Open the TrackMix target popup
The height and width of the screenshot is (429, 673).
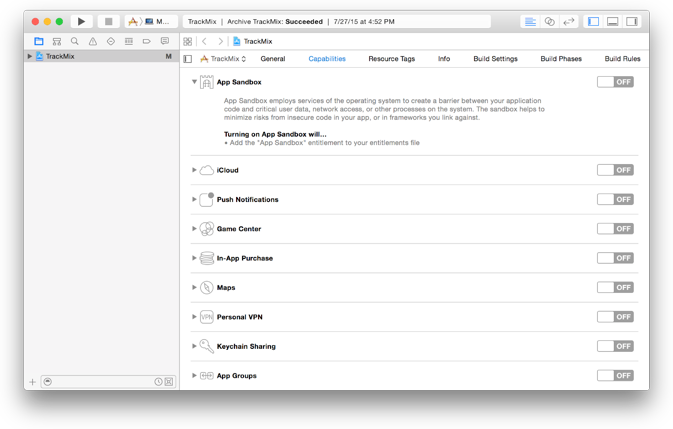coord(223,59)
